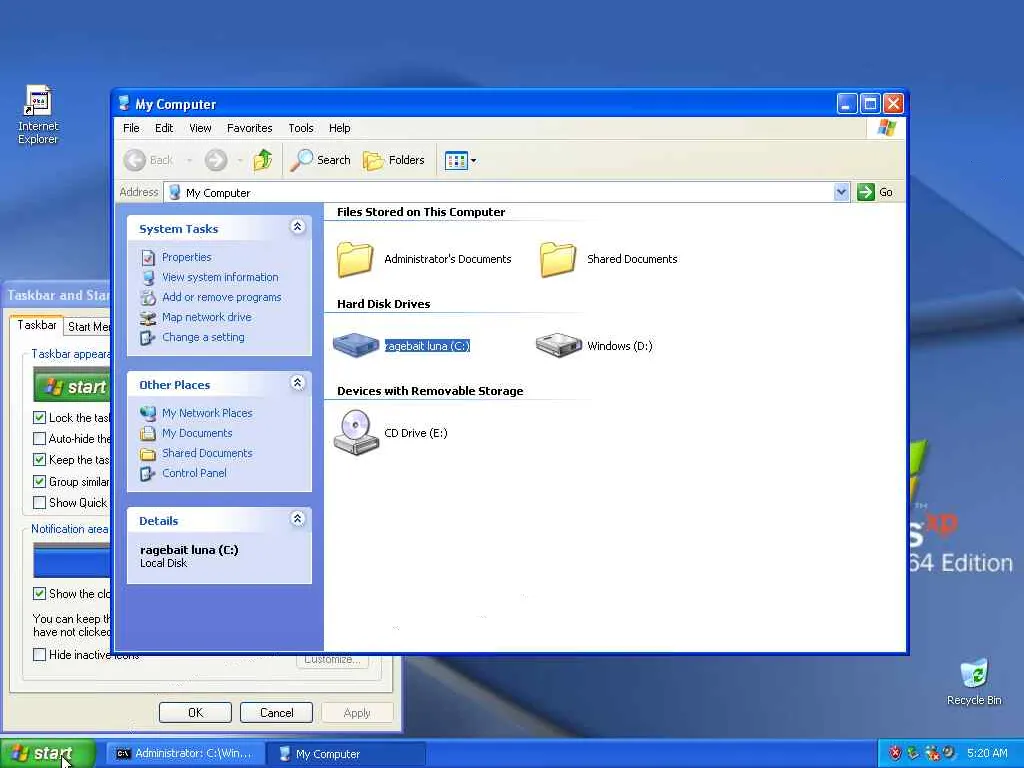Screen dimensions: 1024x768
Task: Click the Up folder toolbar icon
Action: [263, 160]
